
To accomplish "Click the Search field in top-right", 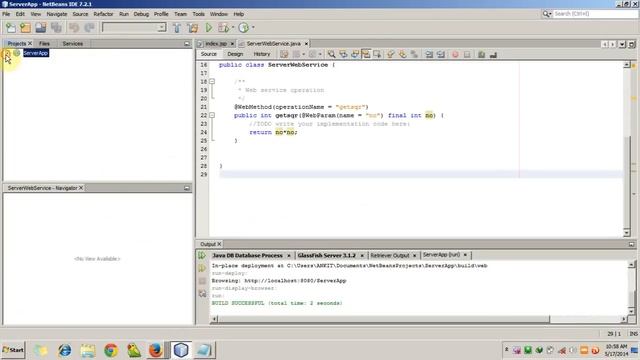I will point(595,14).
